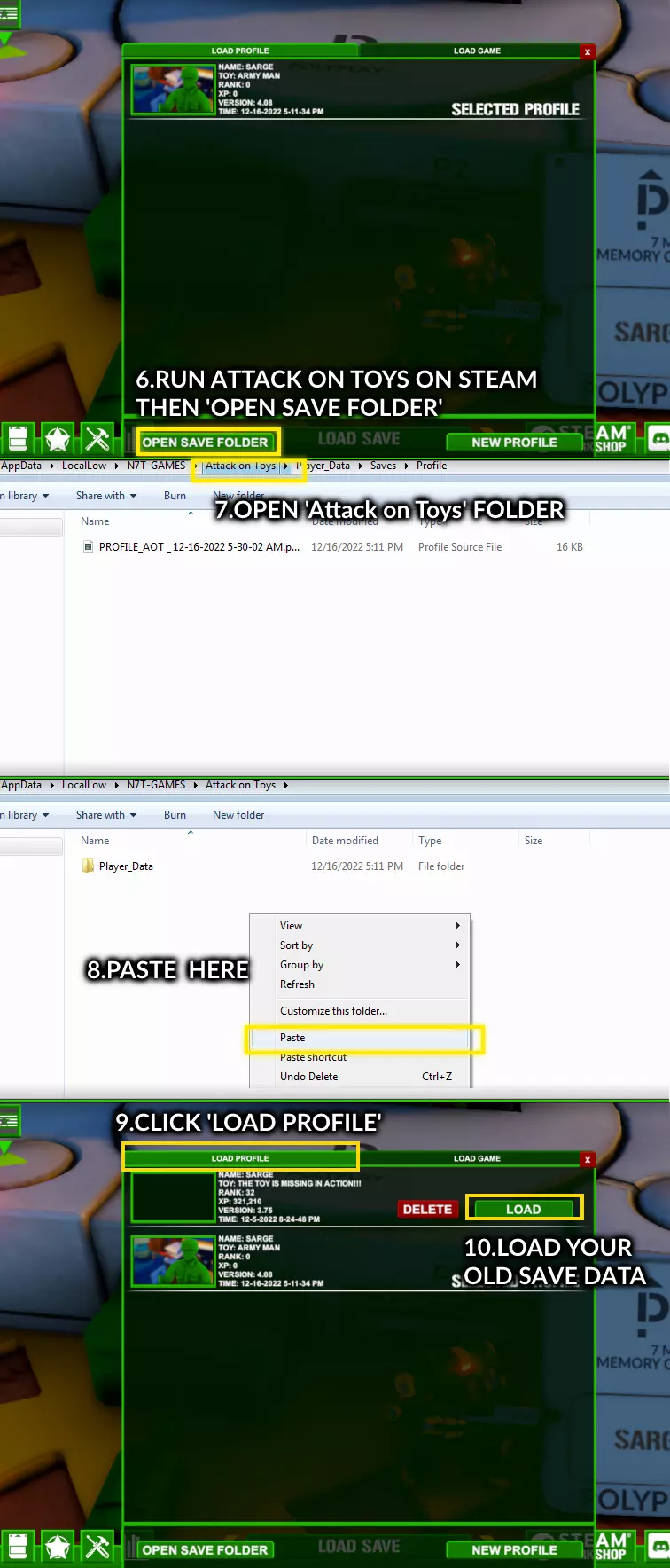Open the Share with dropdown in the Profile folder window
This screenshot has height=1568, width=670.
(106, 496)
